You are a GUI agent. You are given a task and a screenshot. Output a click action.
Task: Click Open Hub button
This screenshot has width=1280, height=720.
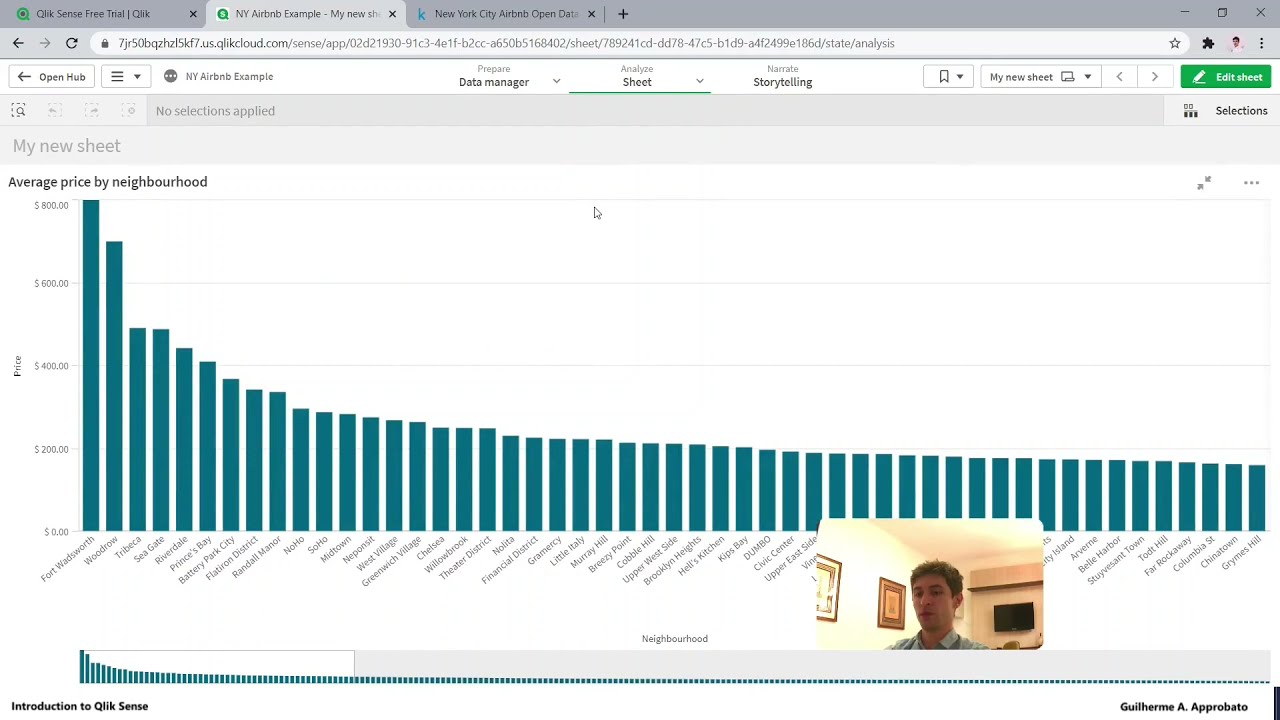pyautogui.click(x=51, y=77)
